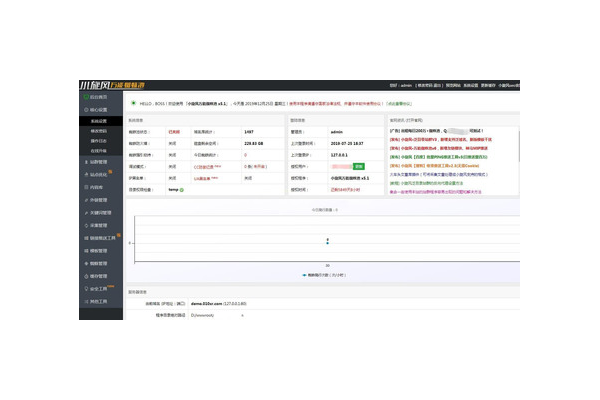The width and height of the screenshot is (600, 400).
Task: Toggle the chart legend series marker
Action: point(304,273)
